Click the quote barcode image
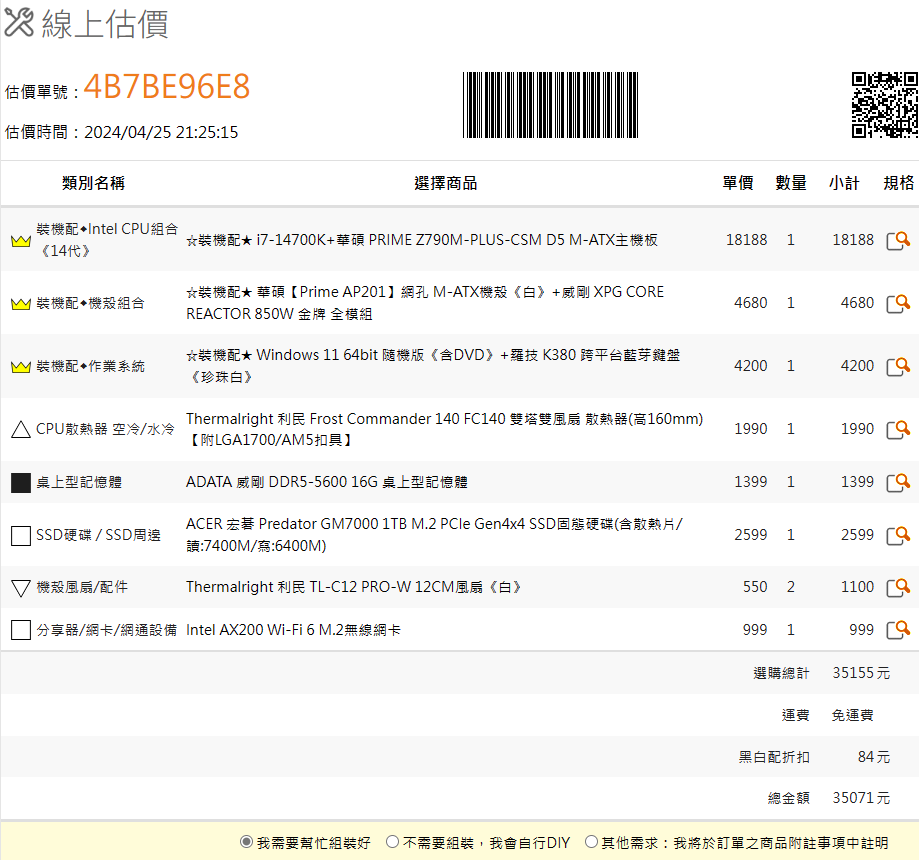 550,105
